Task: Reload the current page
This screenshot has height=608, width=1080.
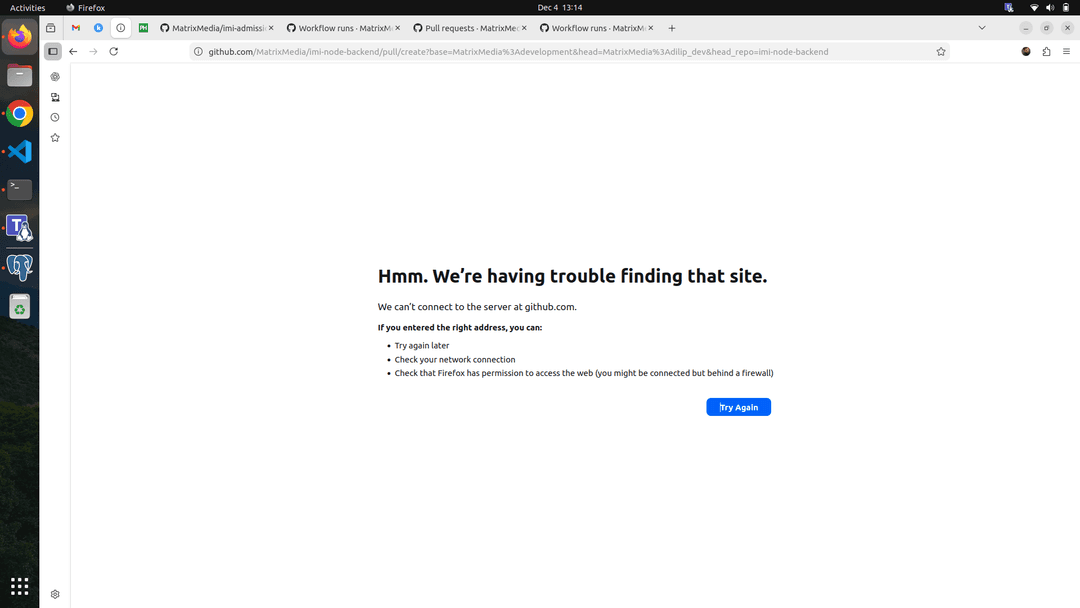Action: point(114,52)
